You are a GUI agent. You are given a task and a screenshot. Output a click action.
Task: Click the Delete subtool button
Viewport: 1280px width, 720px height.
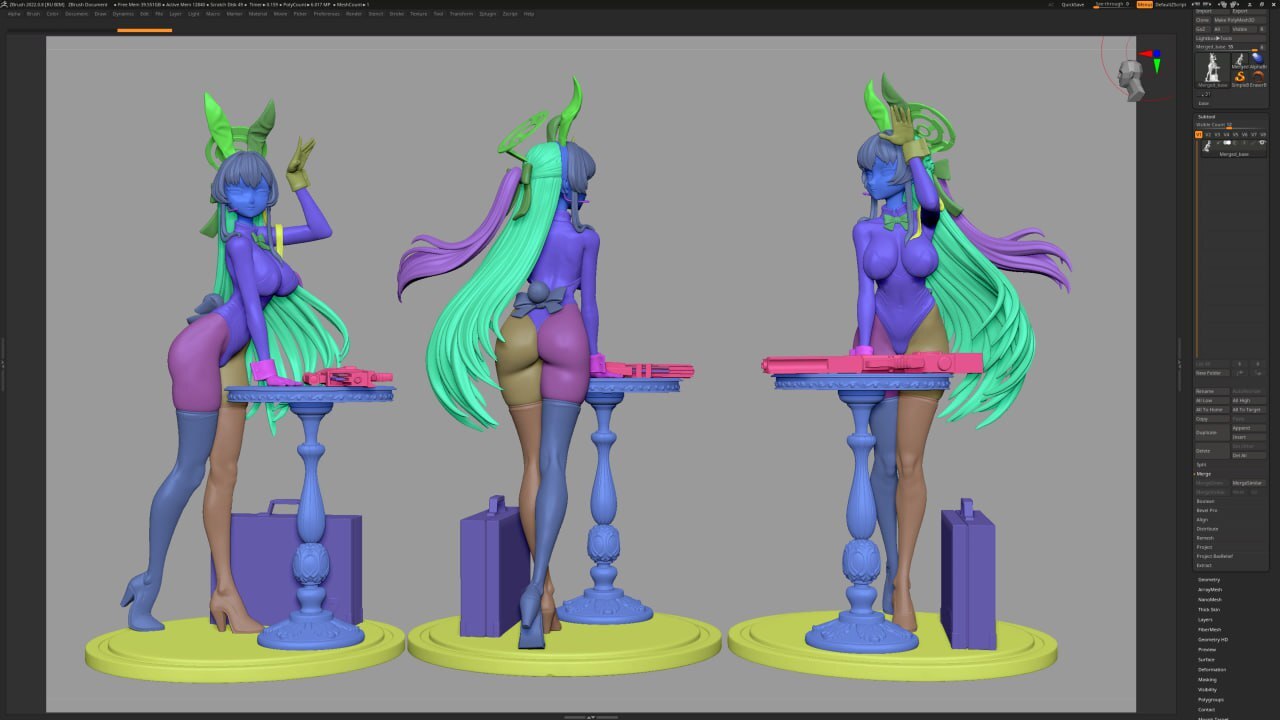click(1212, 451)
